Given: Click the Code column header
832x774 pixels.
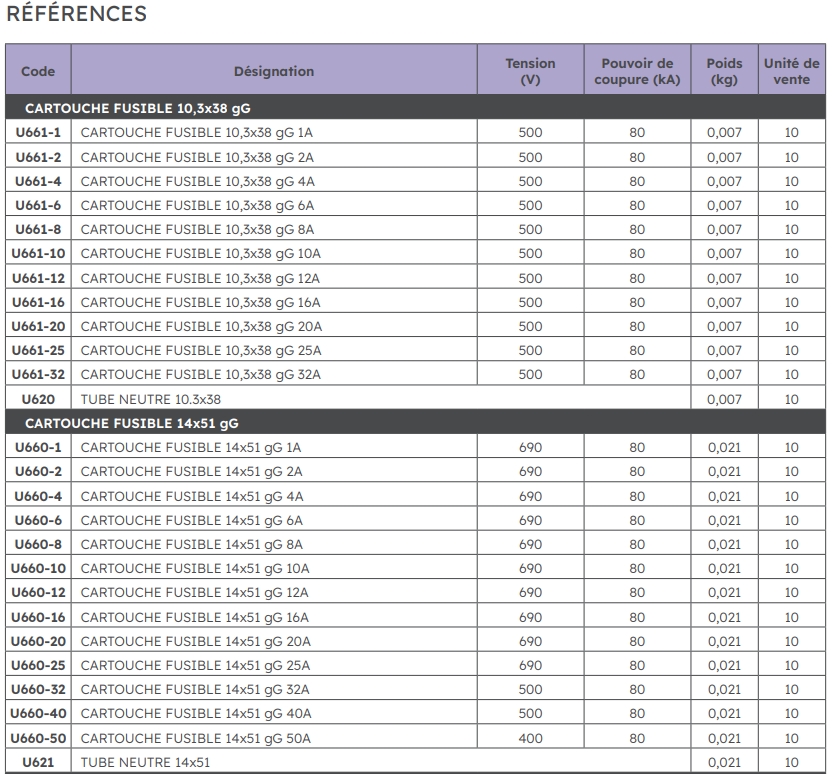Looking at the screenshot, I should tap(38, 71).
